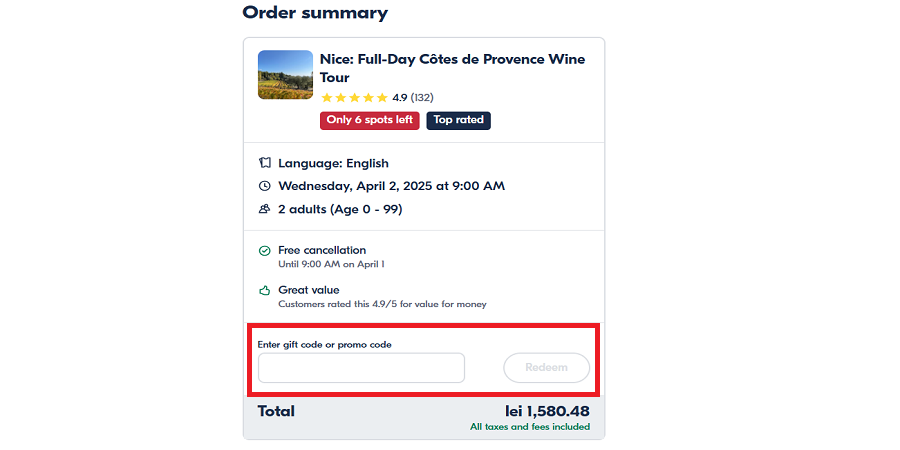Open the wine tour thumbnail image

[x=285, y=75]
